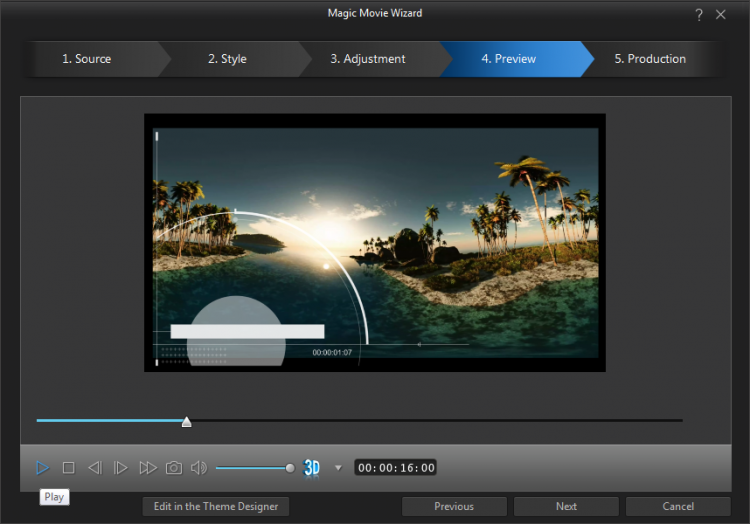The image size is (750, 524).
Task: Stop the preview playback
Action: 69,467
